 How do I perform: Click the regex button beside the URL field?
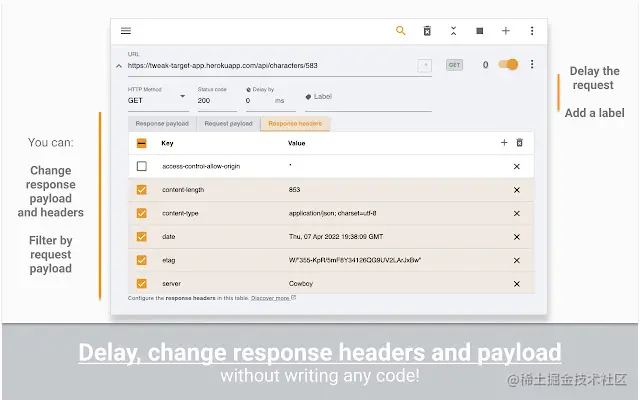424,65
